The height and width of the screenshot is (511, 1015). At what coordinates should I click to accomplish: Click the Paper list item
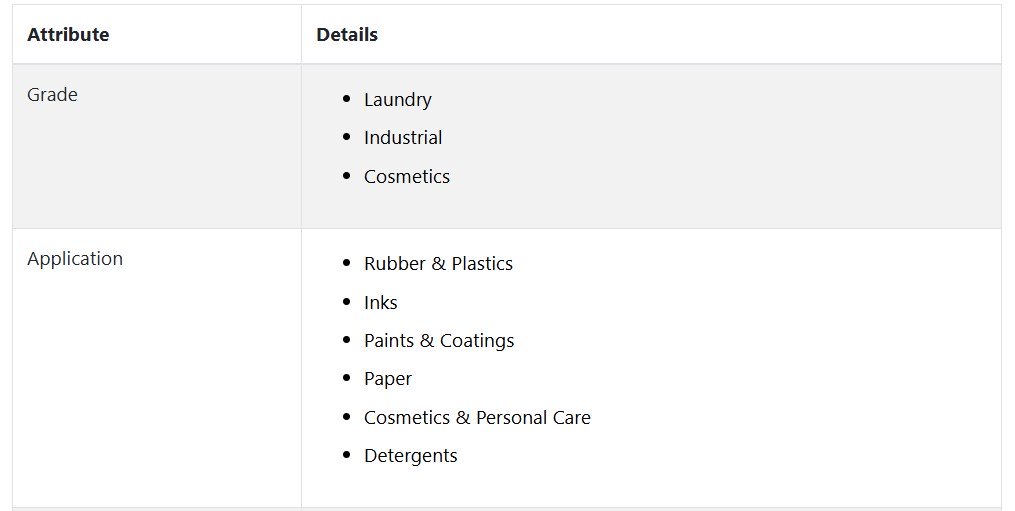[x=388, y=379]
